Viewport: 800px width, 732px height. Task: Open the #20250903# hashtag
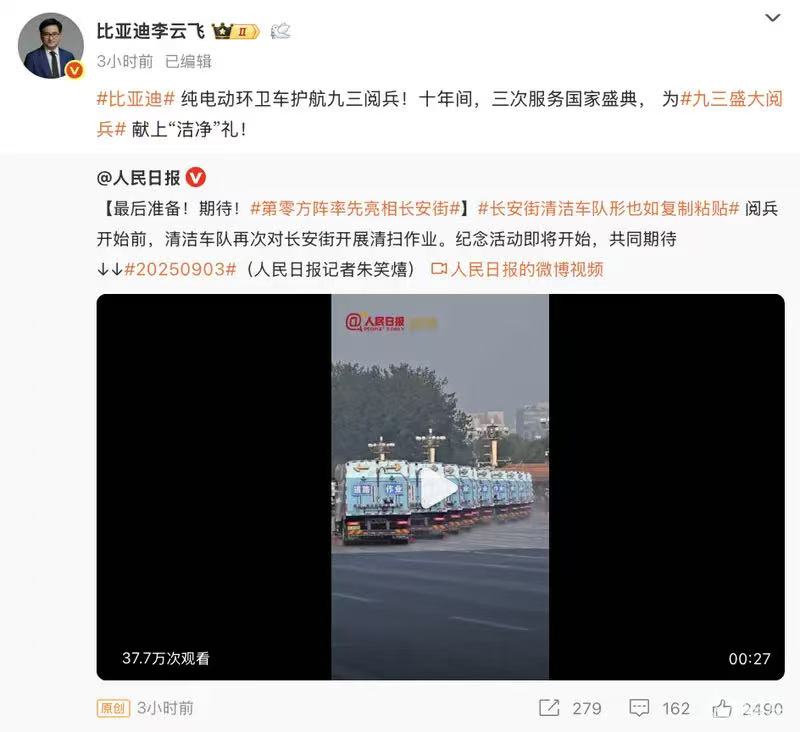click(x=181, y=269)
